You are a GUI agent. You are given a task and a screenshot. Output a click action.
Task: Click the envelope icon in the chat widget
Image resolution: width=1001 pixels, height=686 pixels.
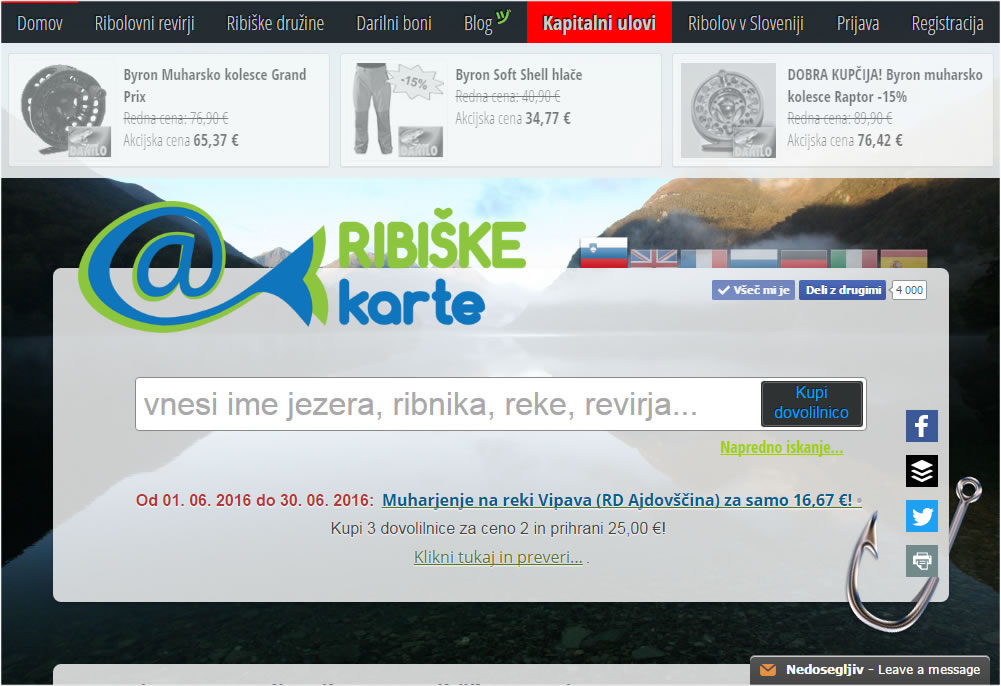pyautogui.click(x=768, y=669)
